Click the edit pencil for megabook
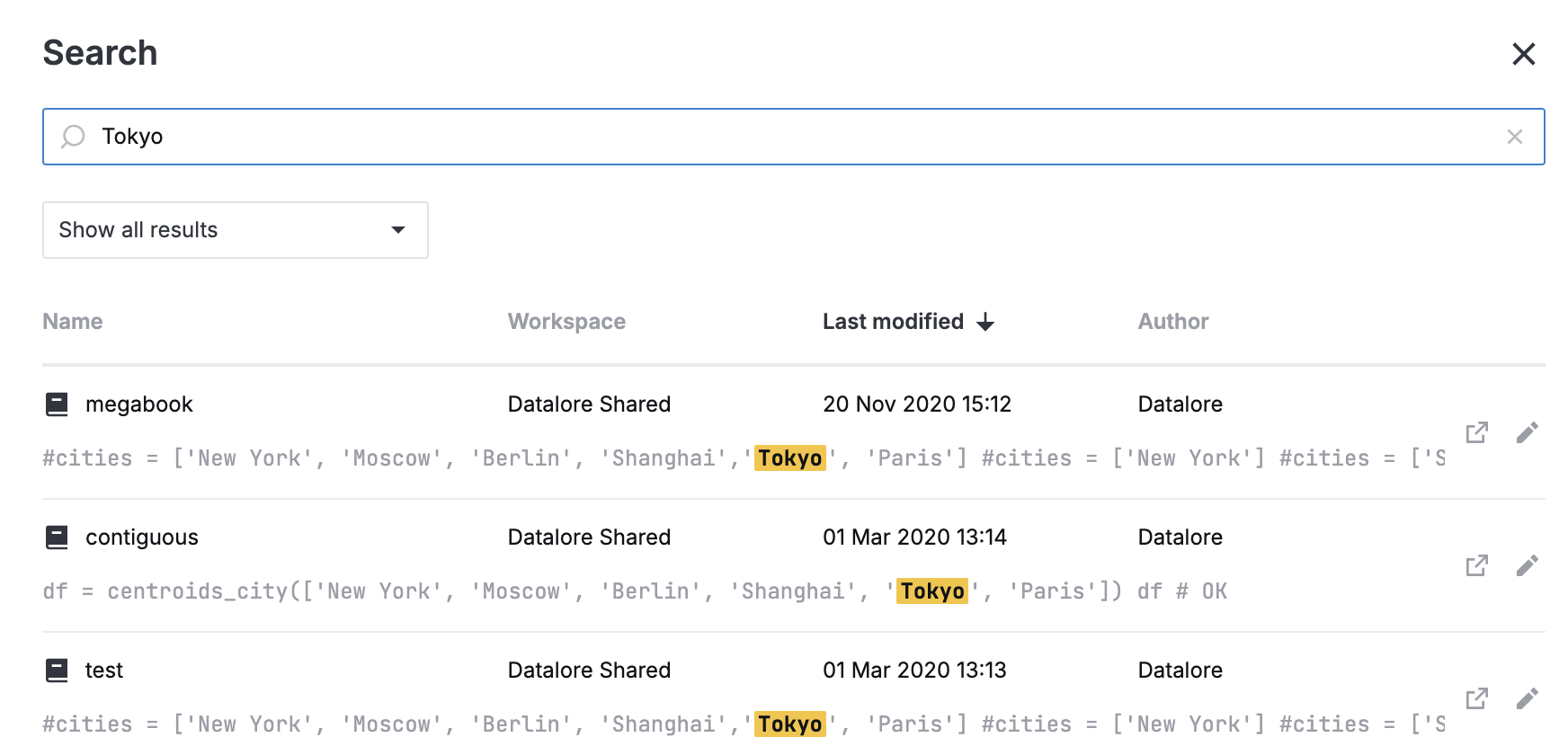Screen dimensions: 1568x755 [x=1527, y=432]
